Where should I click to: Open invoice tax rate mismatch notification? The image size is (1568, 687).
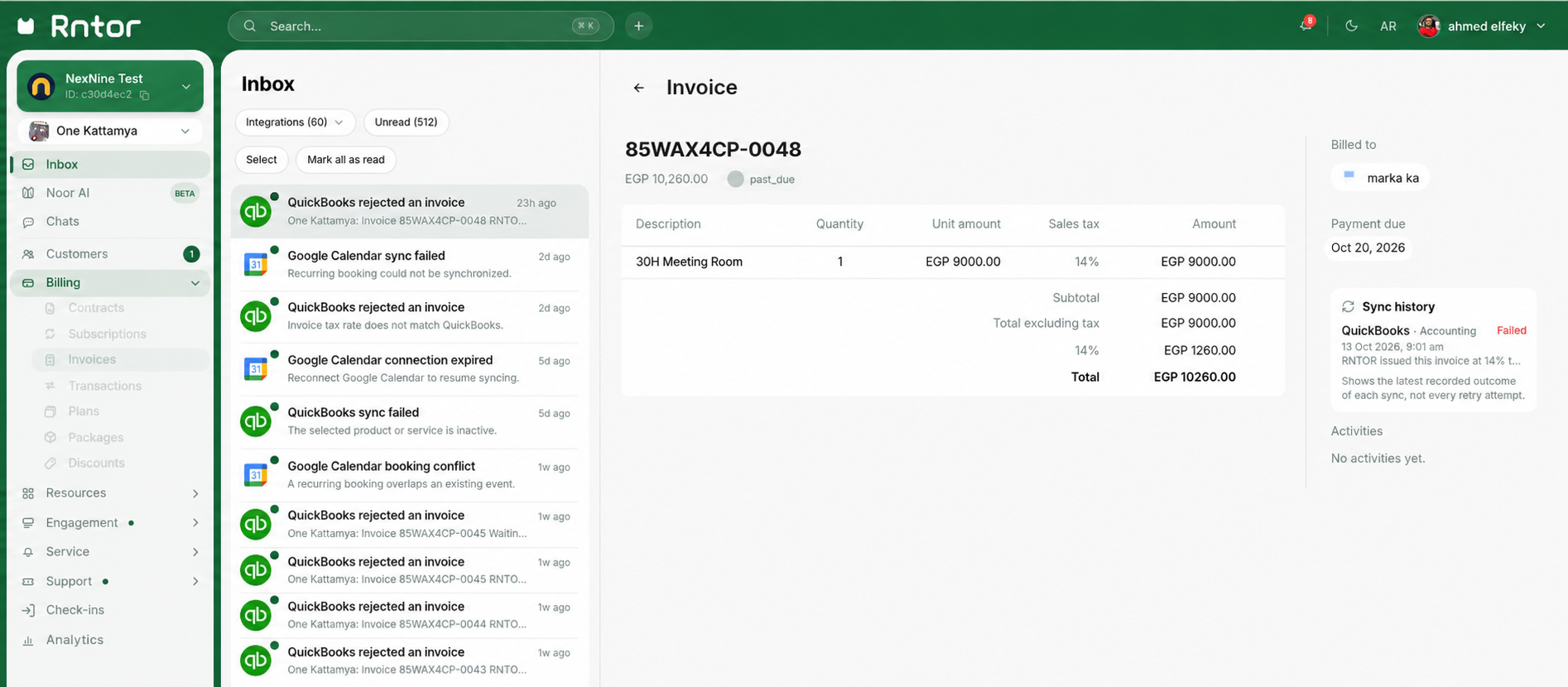(410, 316)
